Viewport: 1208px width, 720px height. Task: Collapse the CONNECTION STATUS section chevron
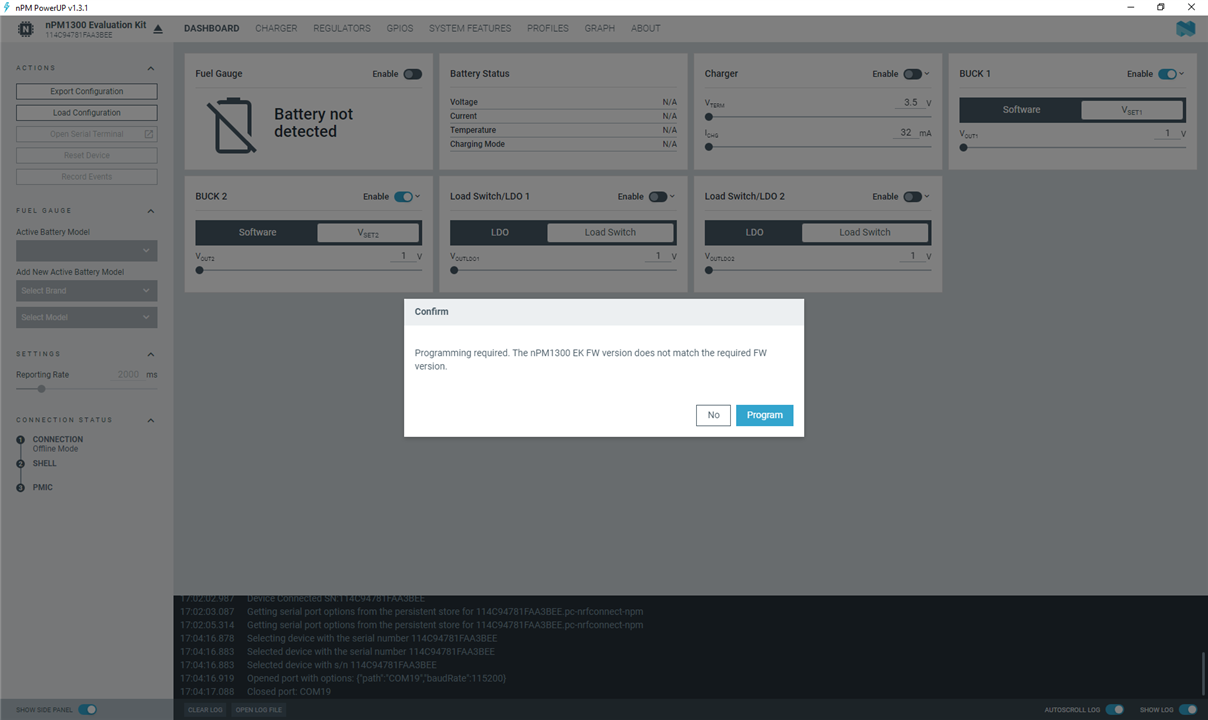[x=151, y=420]
